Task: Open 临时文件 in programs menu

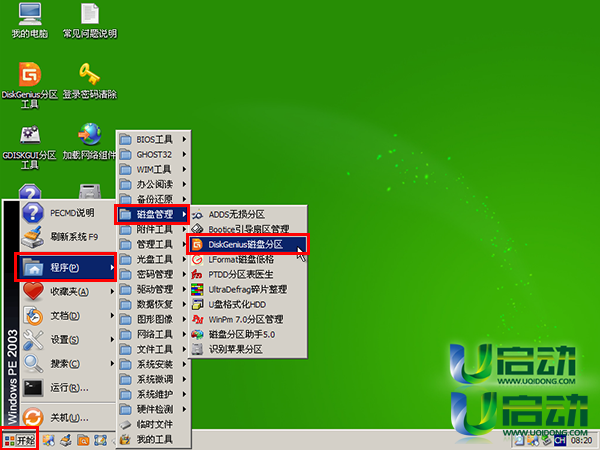Action: (x=153, y=424)
